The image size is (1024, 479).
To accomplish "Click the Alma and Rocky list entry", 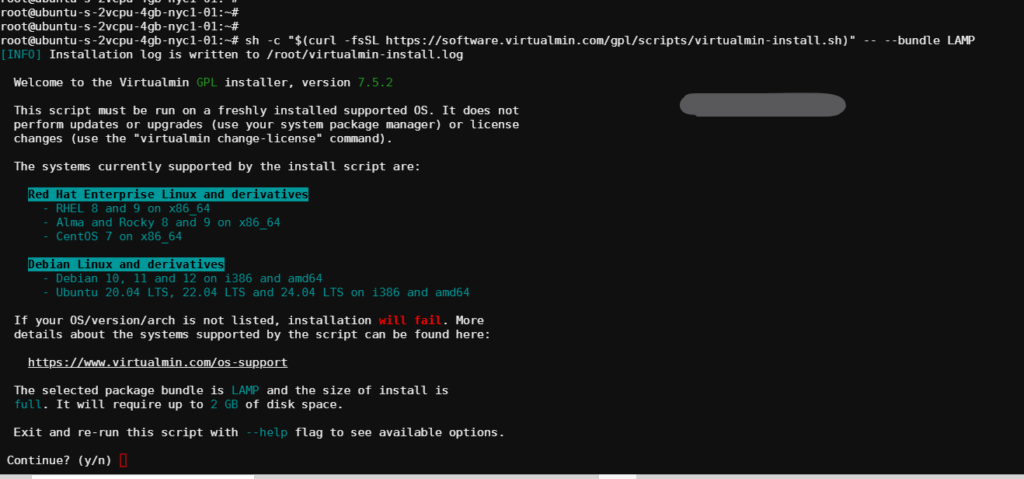I will [x=168, y=222].
